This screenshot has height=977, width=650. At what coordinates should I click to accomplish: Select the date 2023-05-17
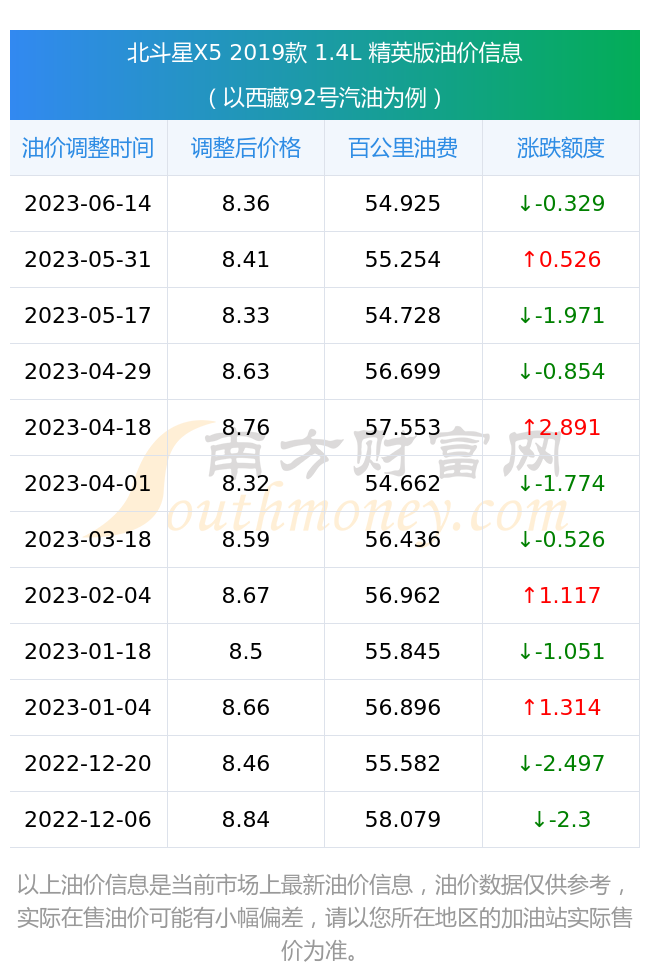[x=88, y=316]
